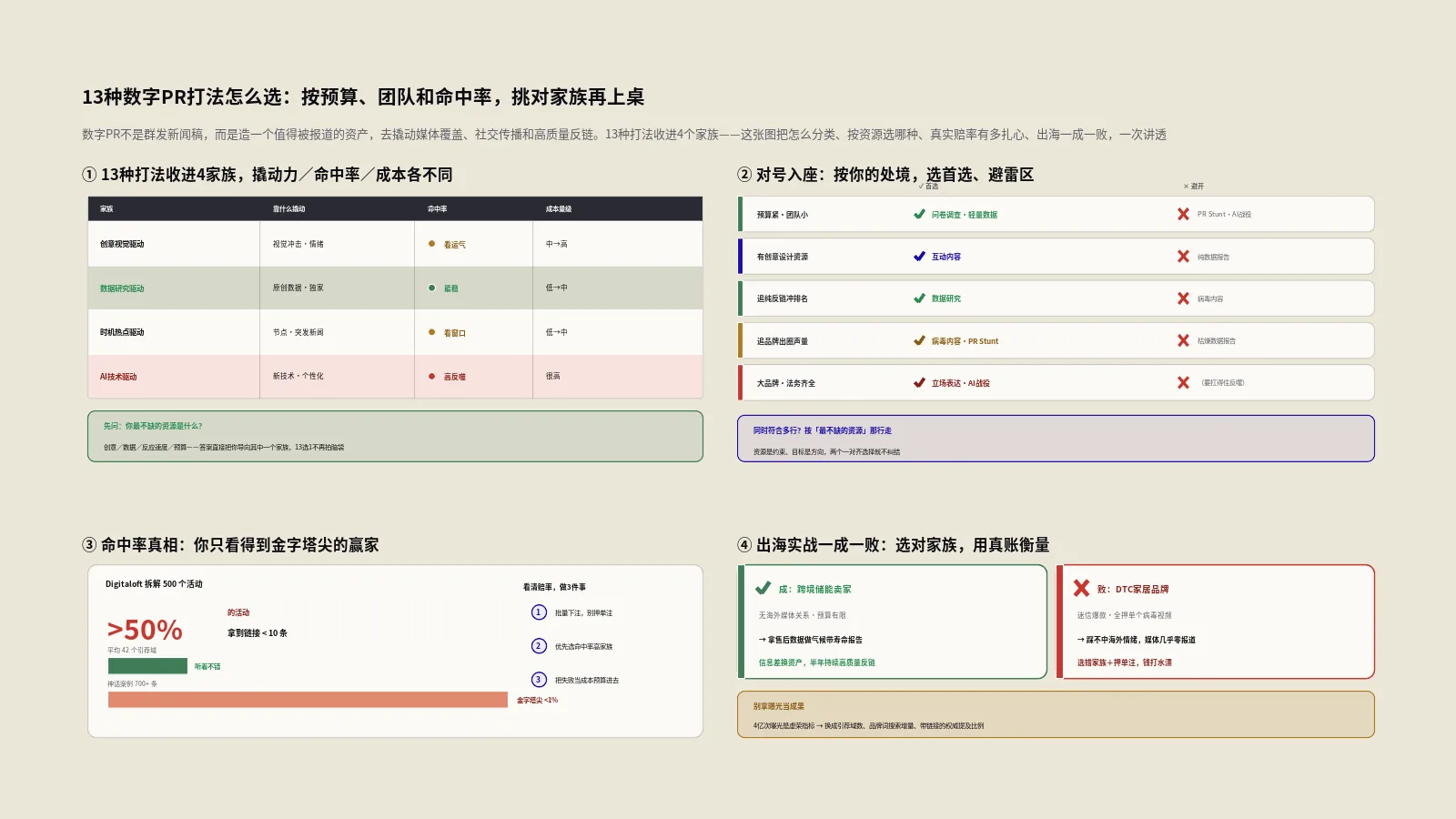This screenshot has height=819, width=1456.
Task: Click section heading ② 对号入座
Action: [885, 175]
